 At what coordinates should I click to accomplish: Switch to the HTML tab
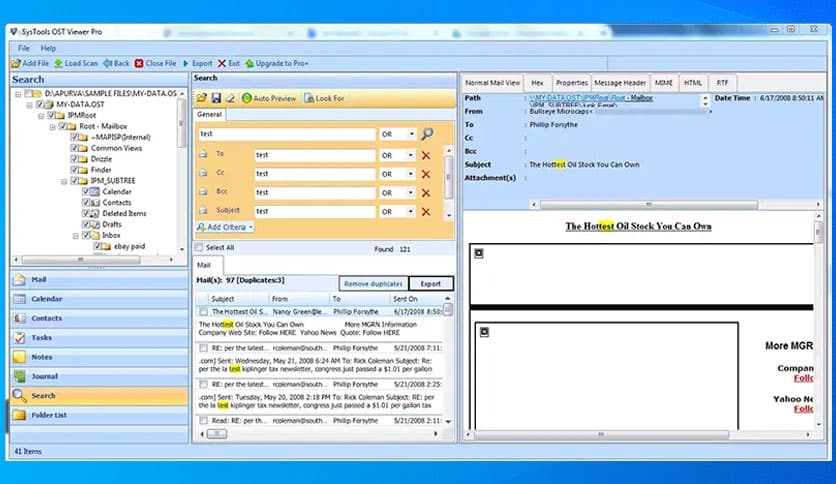click(x=693, y=83)
